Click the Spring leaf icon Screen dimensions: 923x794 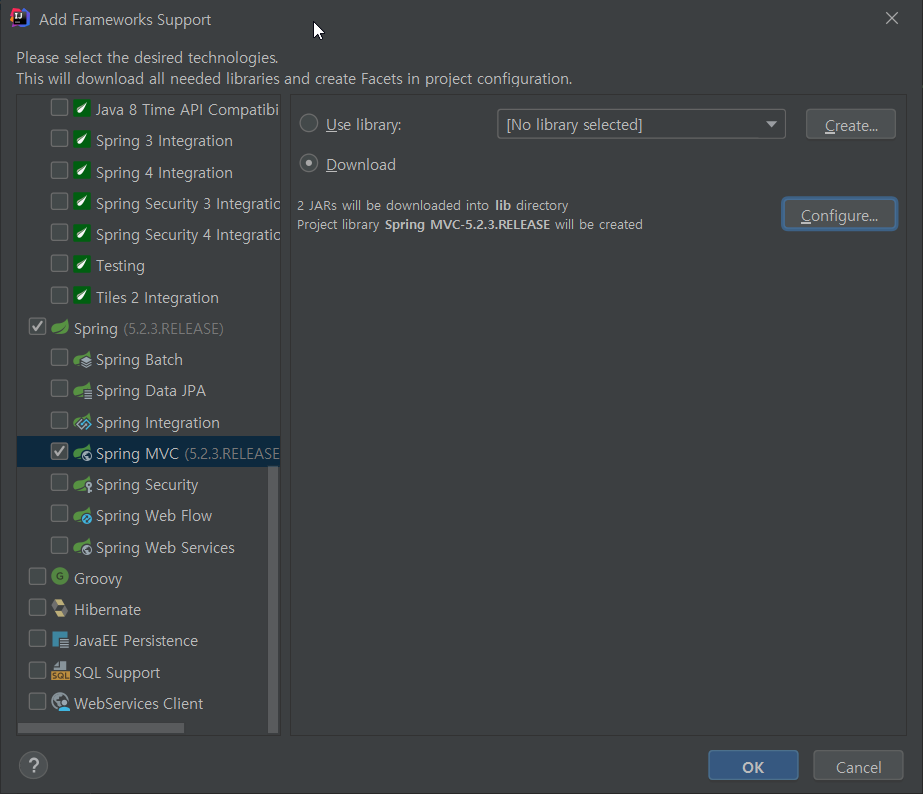(x=60, y=327)
